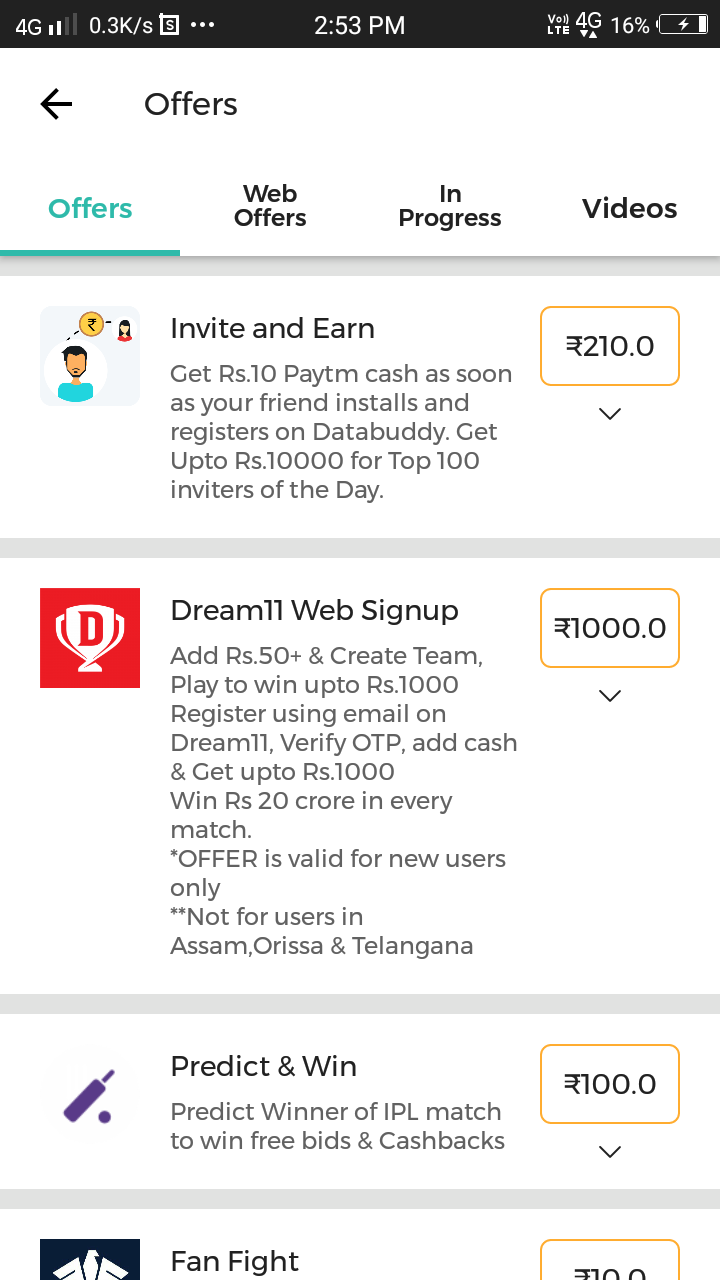Screen dimensions: 720x1280
Task: Tap the Invite and Earn avatar icon
Action: pos(90,356)
